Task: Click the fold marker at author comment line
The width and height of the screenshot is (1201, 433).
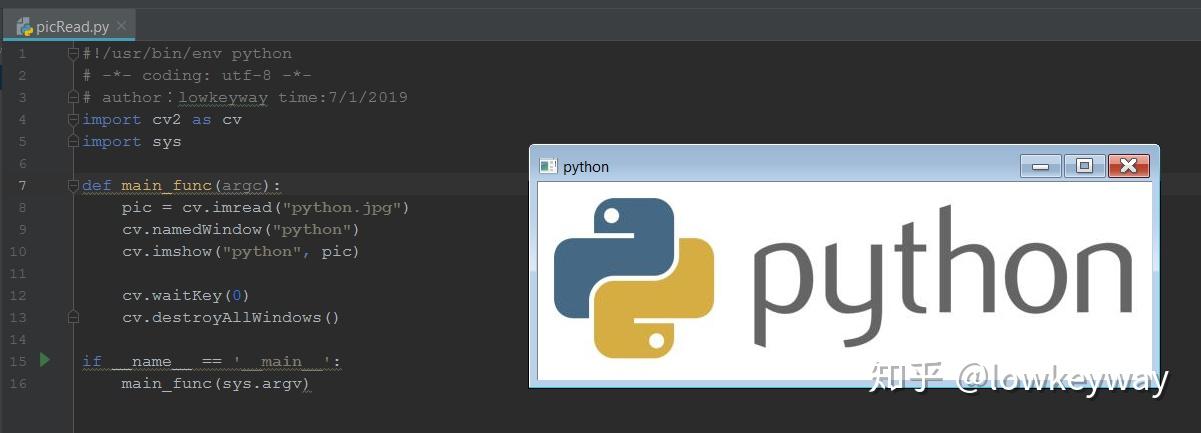Action: [73, 98]
